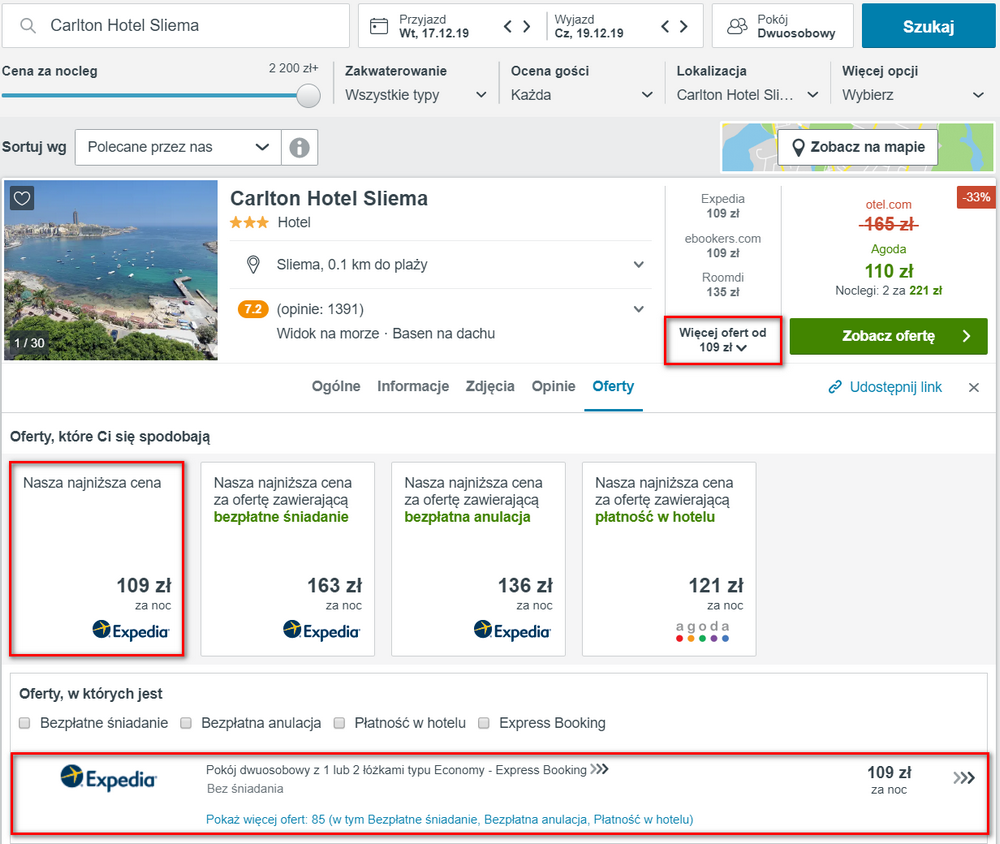Expand the Sortuj wg dropdown
This screenshot has width=1000, height=844.
(178, 147)
